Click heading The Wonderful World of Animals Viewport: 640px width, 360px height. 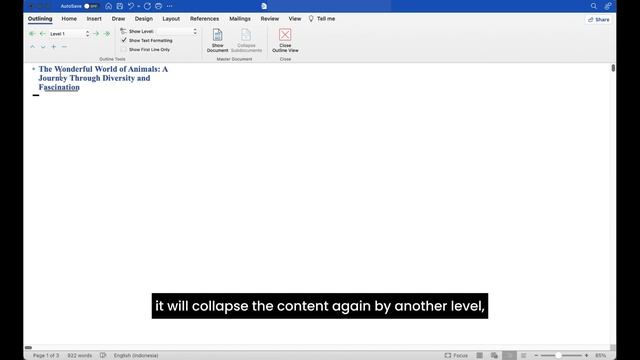point(103,78)
